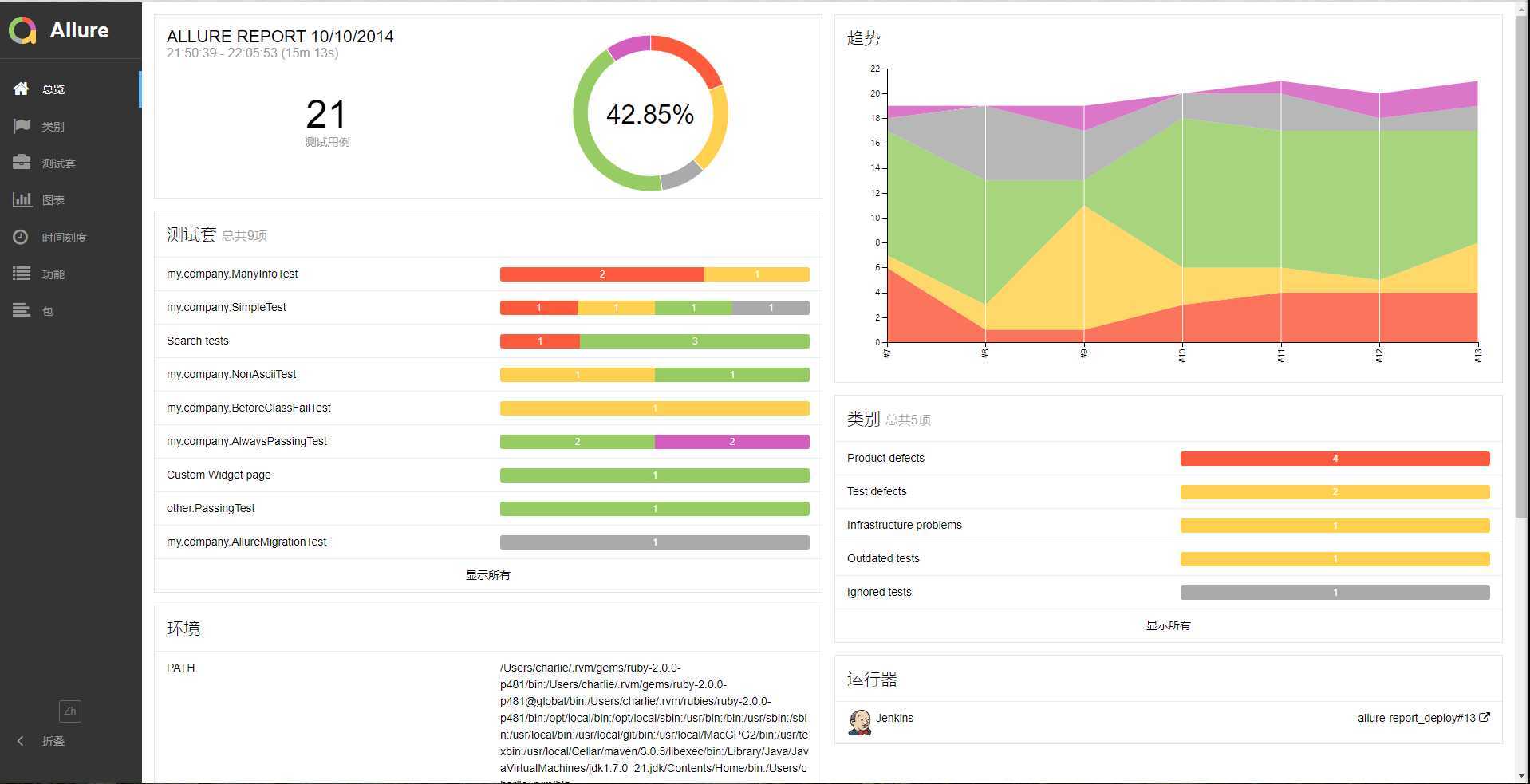Open packages via the align-left icon
The height and width of the screenshot is (784, 1530).
pos(22,310)
